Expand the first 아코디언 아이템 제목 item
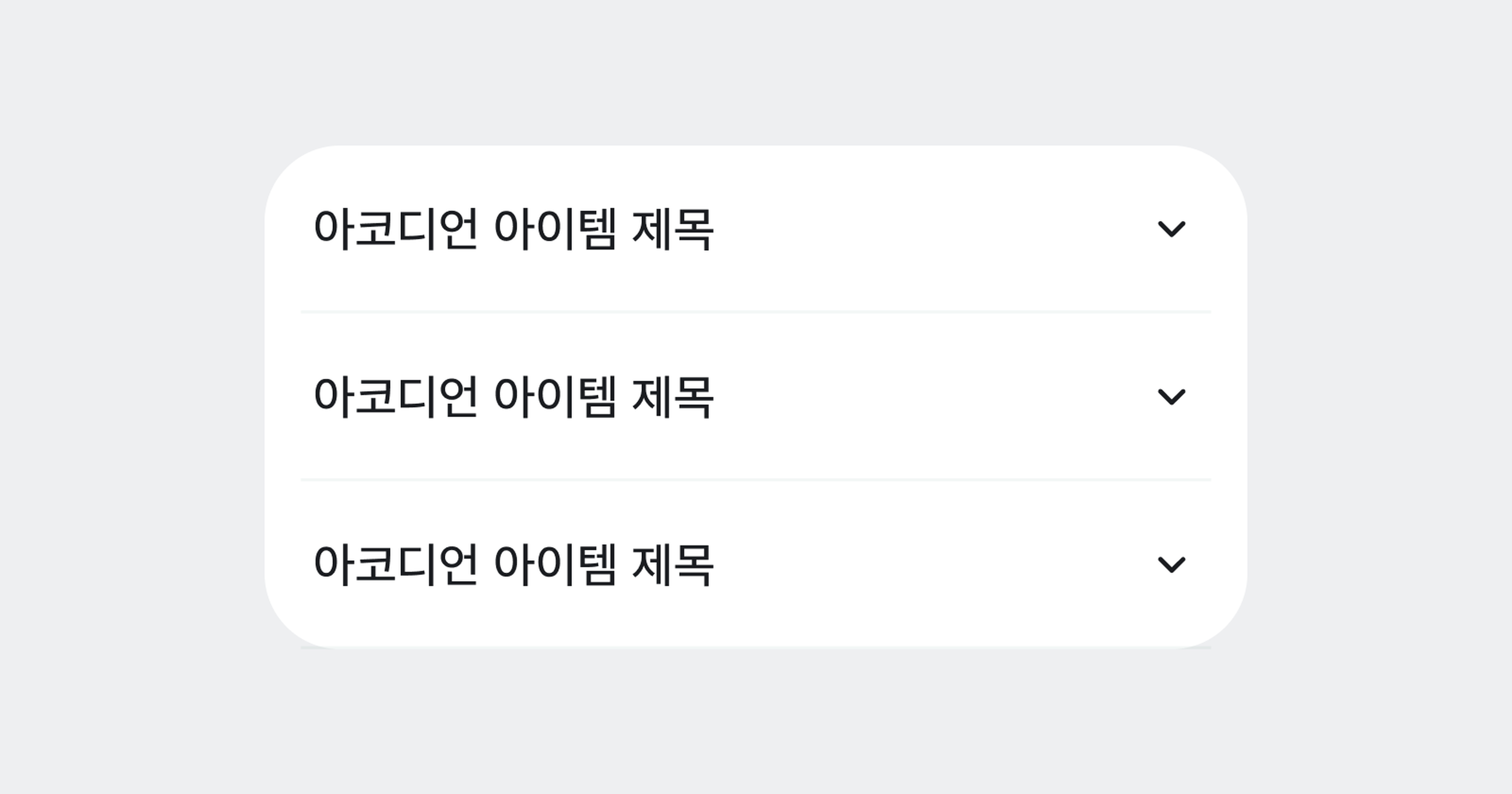The image size is (1512, 794). (756, 228)
